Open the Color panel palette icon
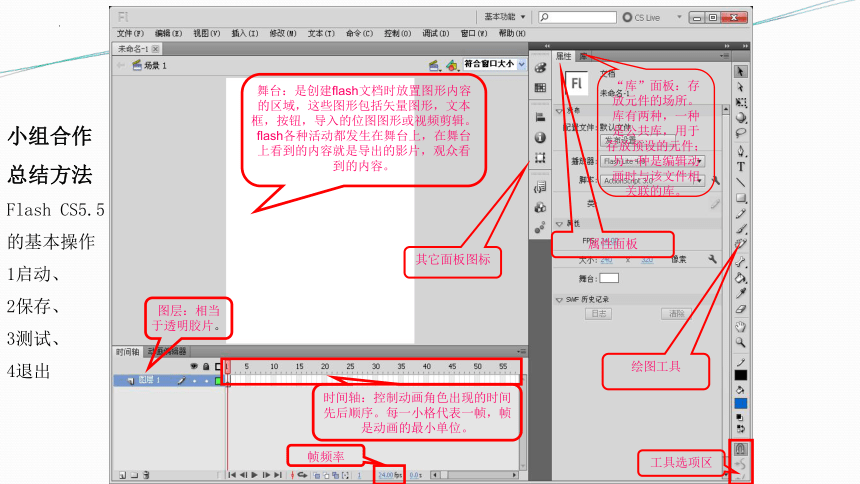This screenshot has width=860, height=484. [540, 68]
